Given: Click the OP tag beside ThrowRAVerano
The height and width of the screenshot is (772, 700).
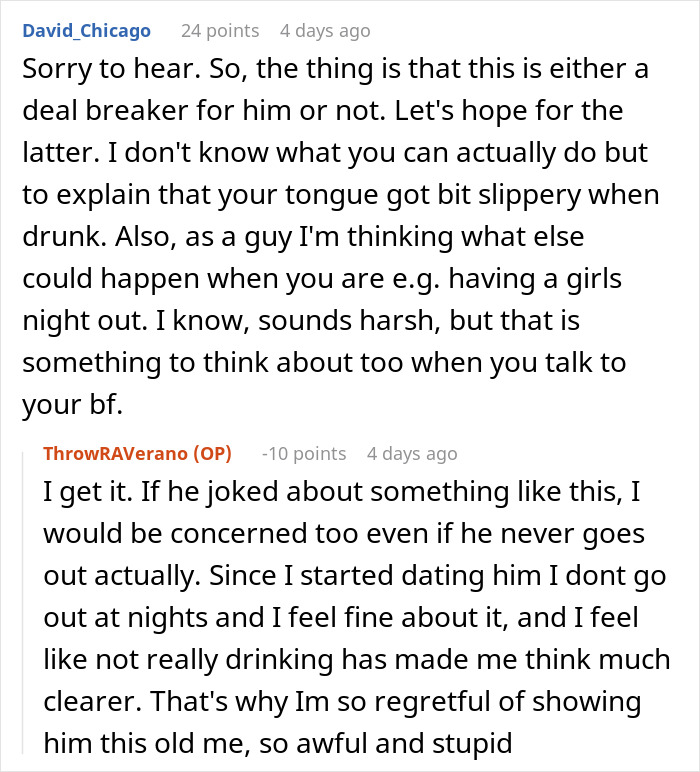Looking at the screenshot, I should coord(212,453).
